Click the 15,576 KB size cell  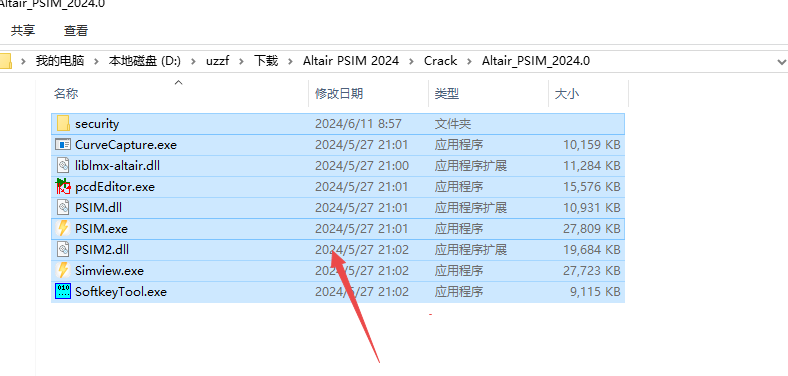coord(592,186)
